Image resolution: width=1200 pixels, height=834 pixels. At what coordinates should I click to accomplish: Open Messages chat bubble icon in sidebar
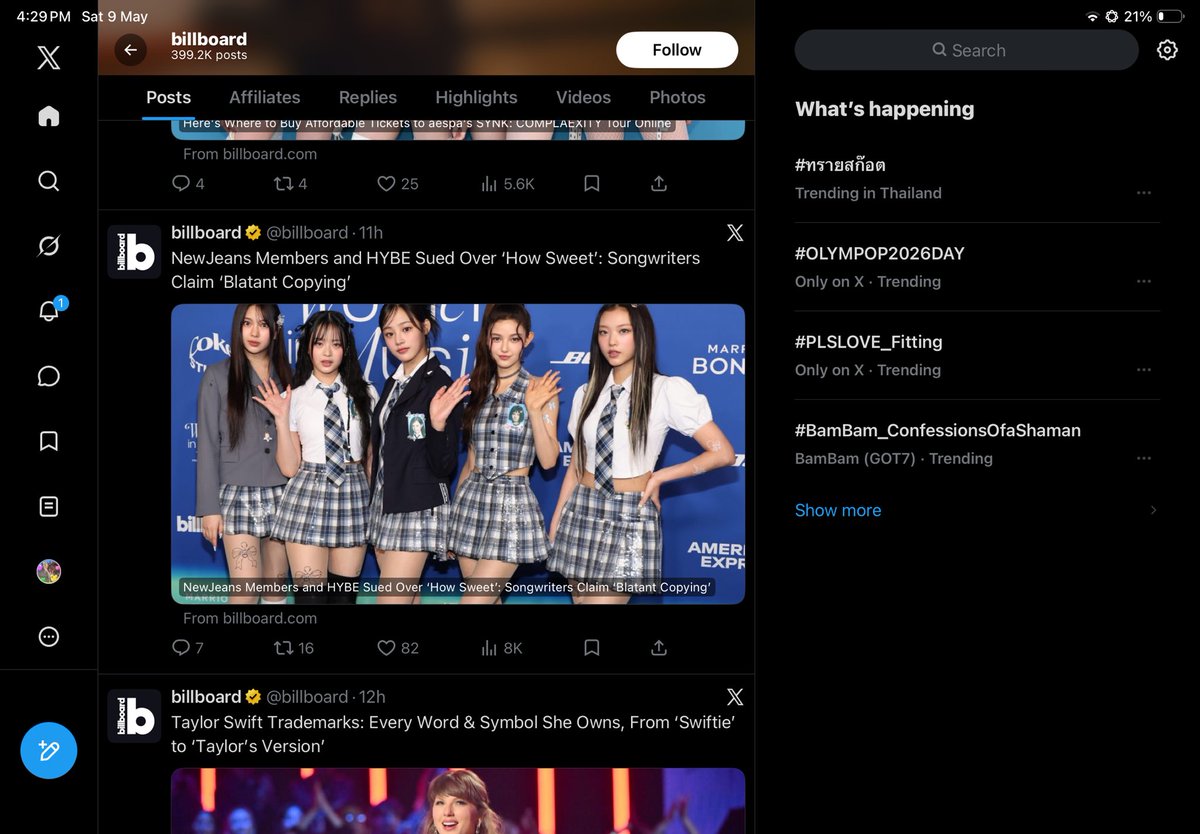pos(48,376)
